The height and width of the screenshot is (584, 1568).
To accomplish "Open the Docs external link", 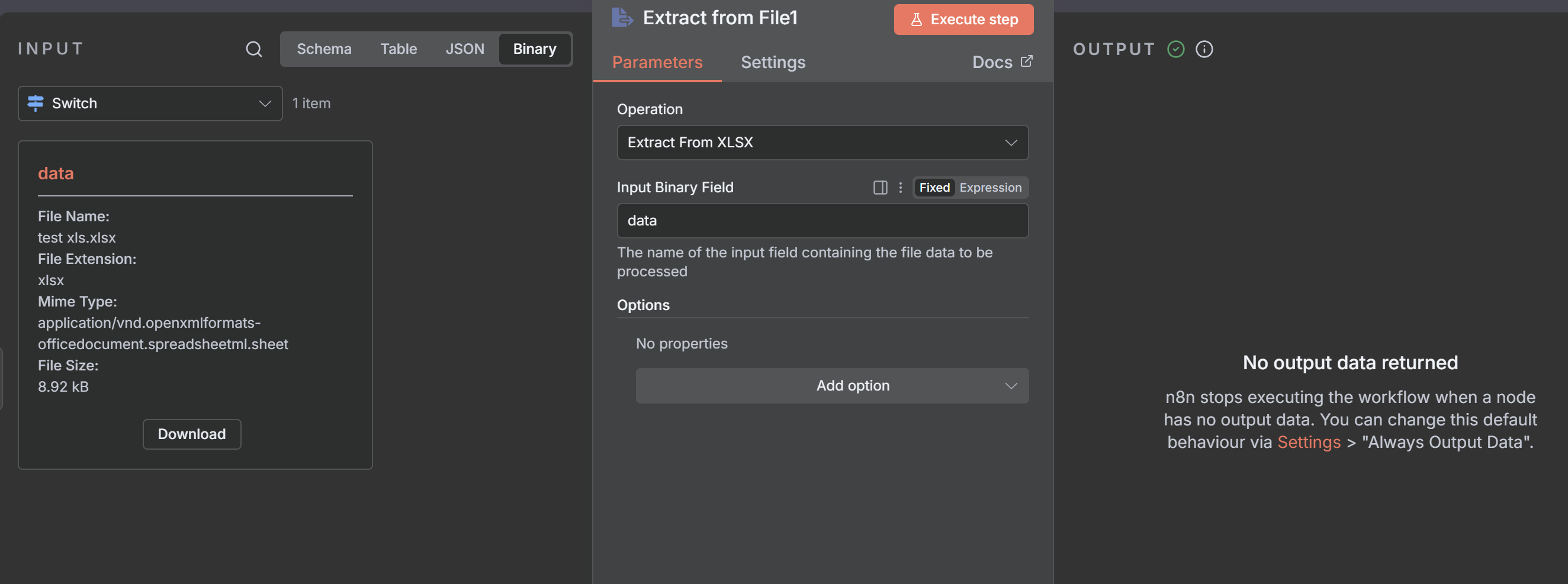I will (1001, 62).
